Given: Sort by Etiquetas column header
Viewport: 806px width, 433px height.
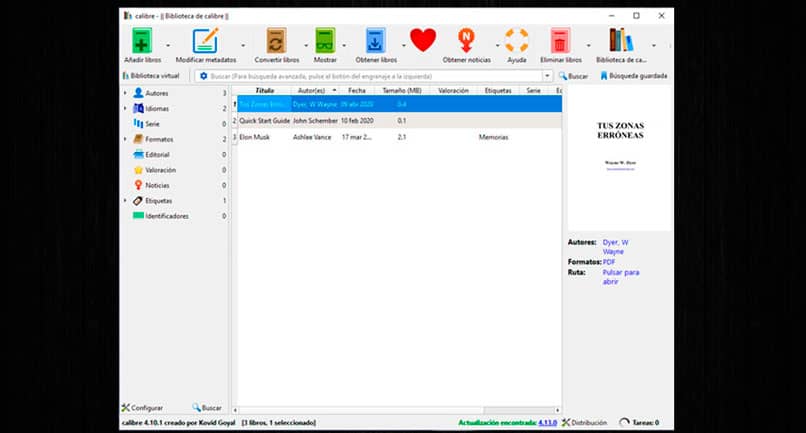Looking at the screenshot, I should (498, 91).
